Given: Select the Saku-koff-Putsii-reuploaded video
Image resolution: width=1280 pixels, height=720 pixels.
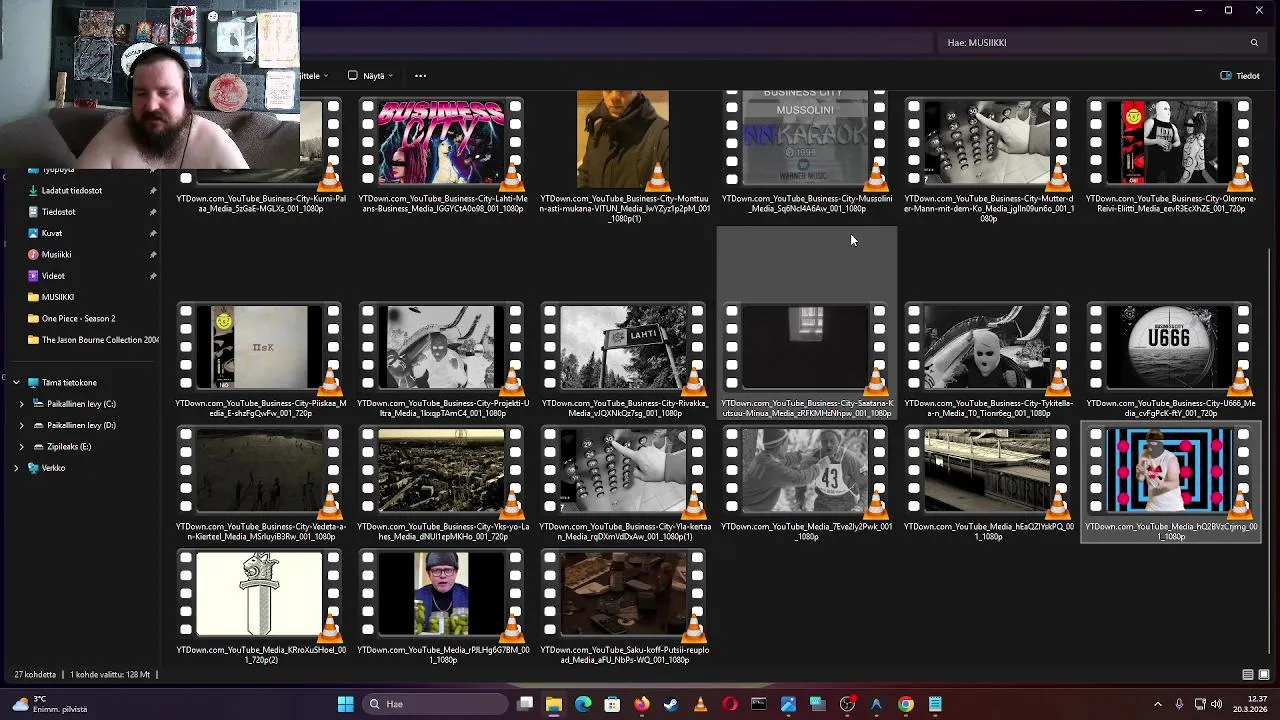Looking at the screenshot, I should coord(624,609).
